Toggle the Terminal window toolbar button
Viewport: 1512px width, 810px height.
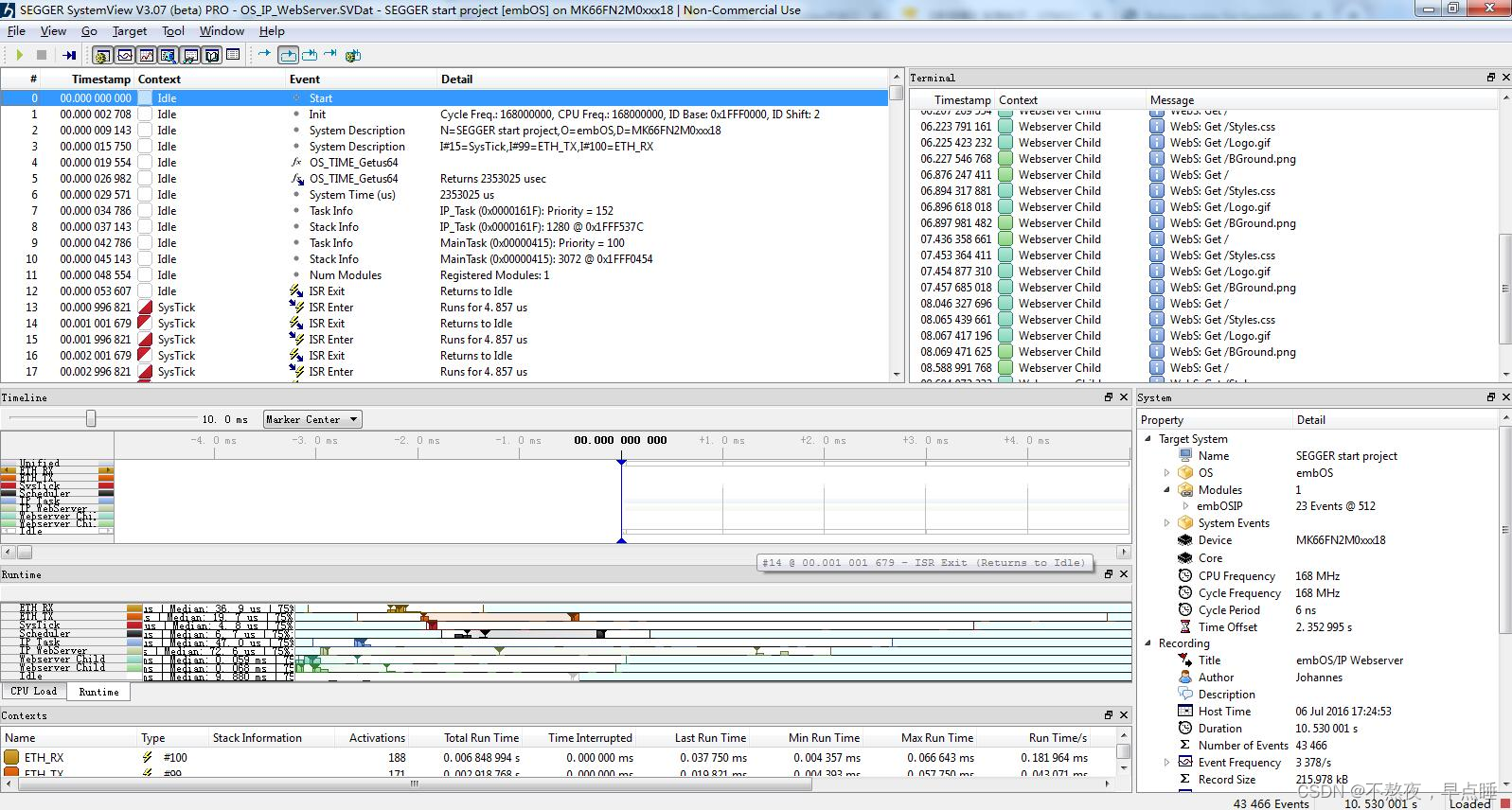(189, 56)
